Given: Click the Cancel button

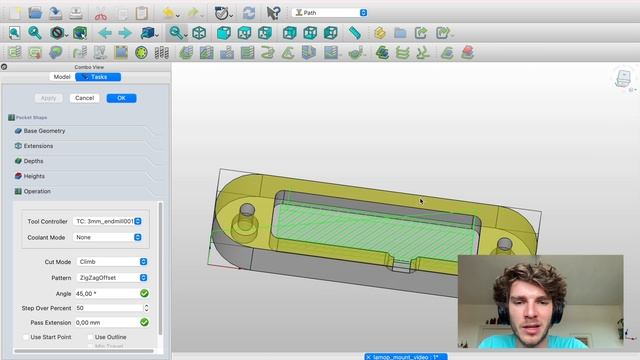Looking at the screenshot, I should point(84,98).
